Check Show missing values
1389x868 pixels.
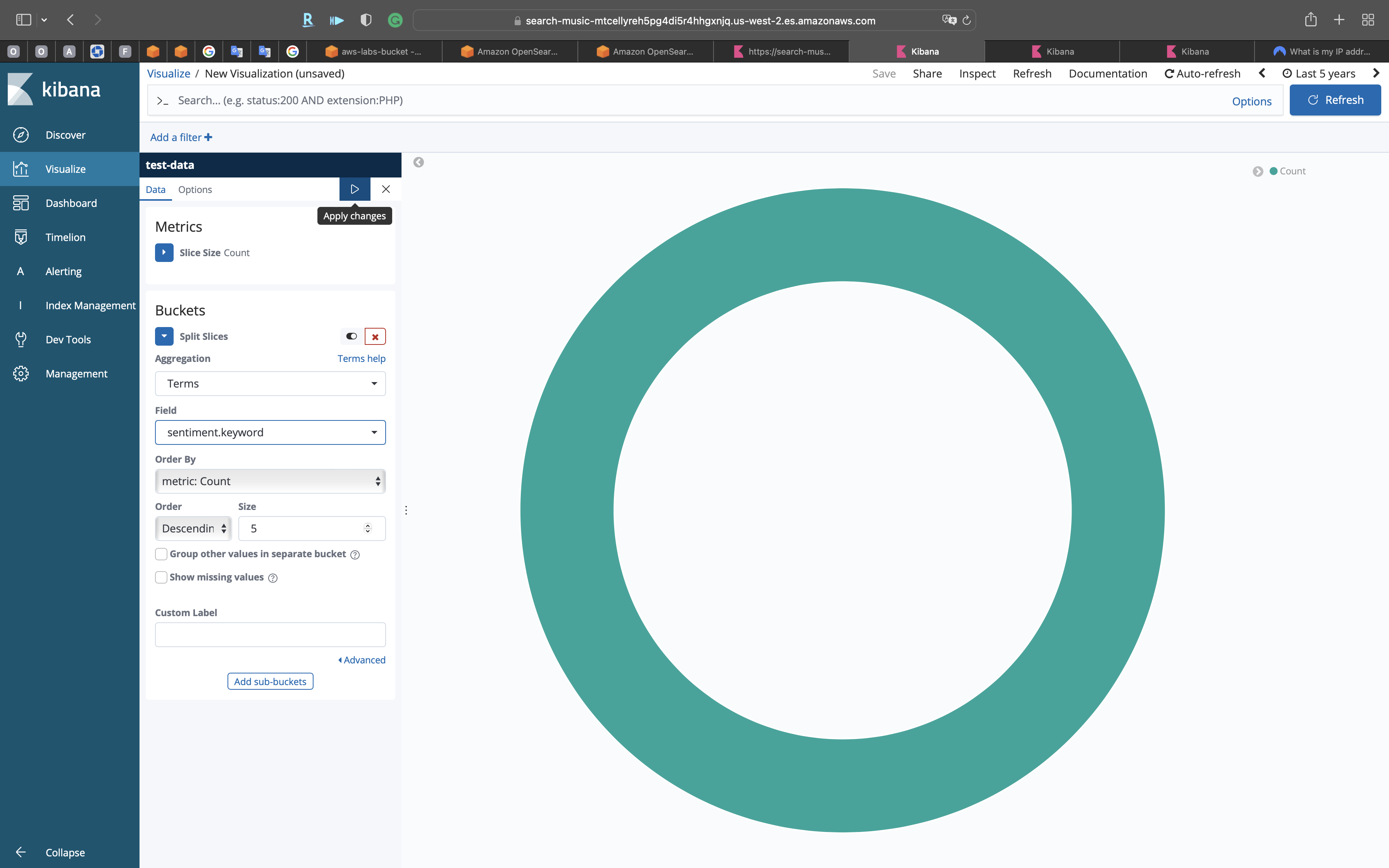161,577
